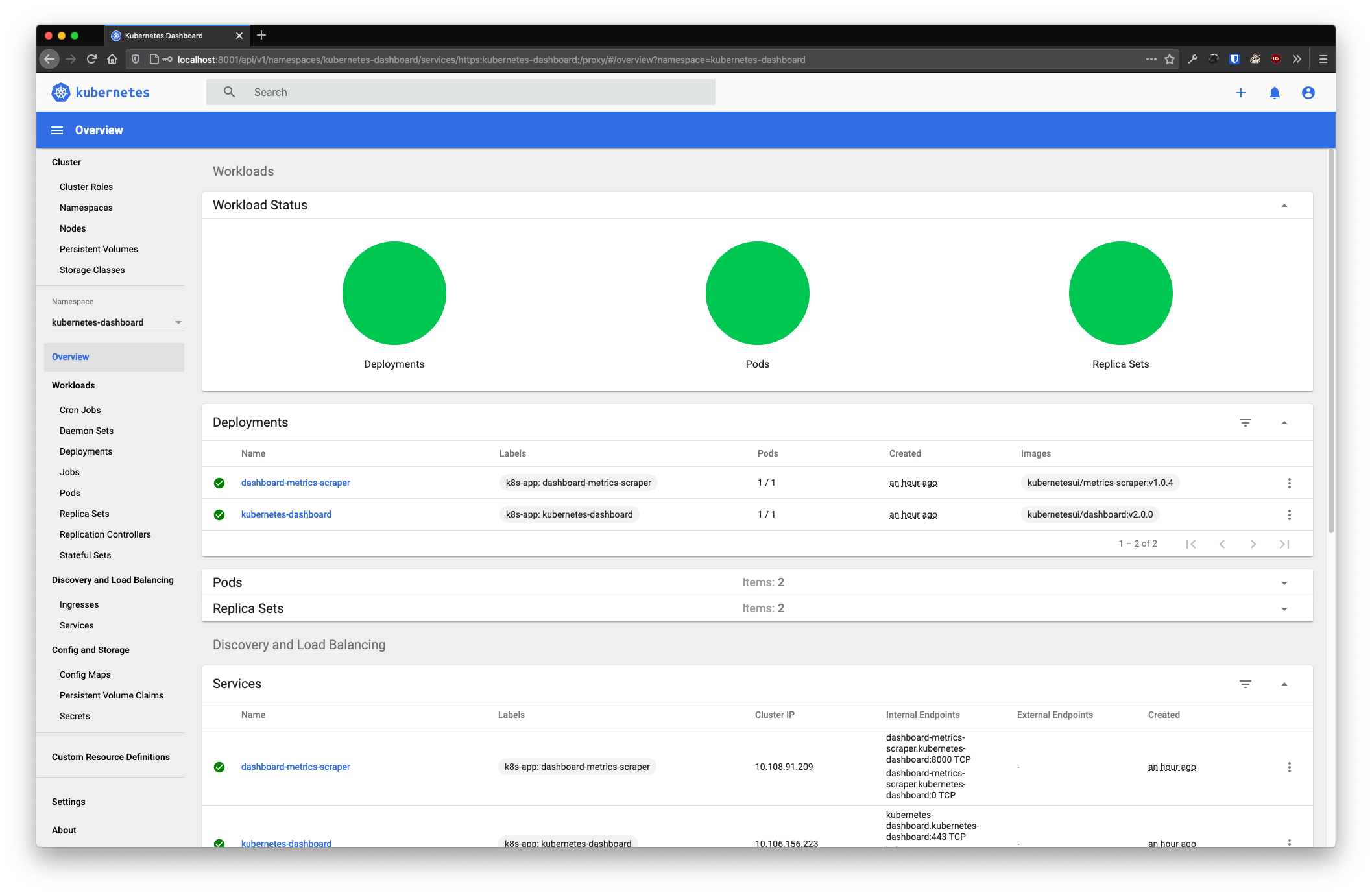Image resolution: width=1372 pixels, height=895 pixels.
Task: Open Custom Resource Definitions
Action: 111,757
